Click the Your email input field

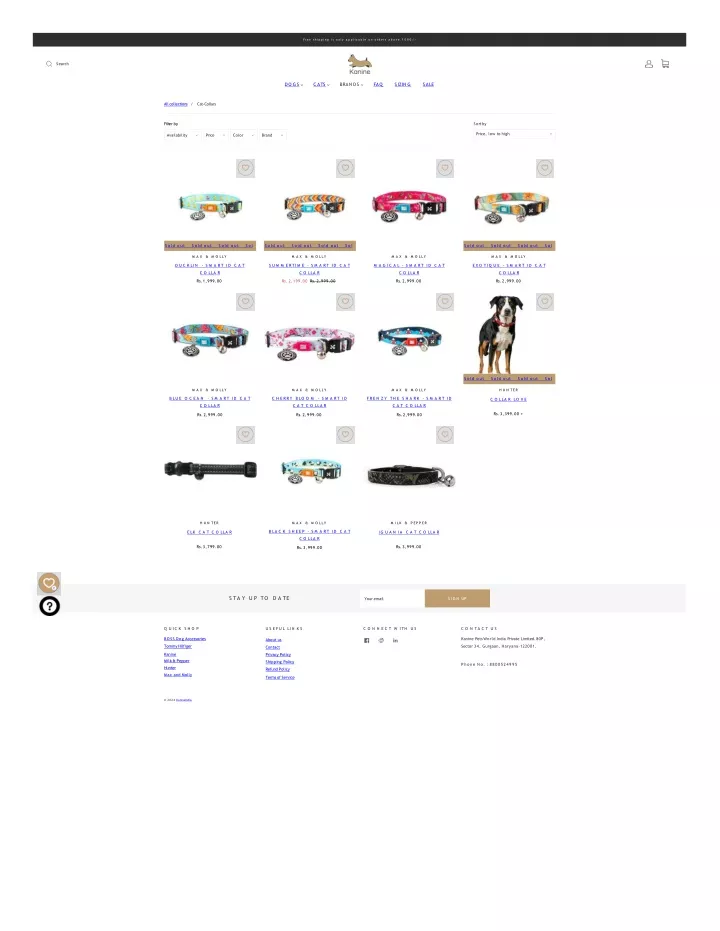(392, 598)
